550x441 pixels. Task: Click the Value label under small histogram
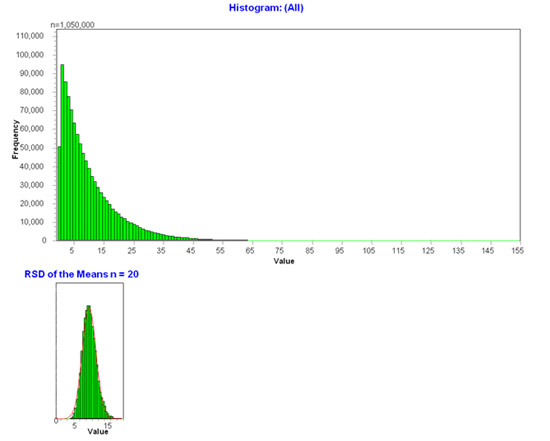(98, 431)
